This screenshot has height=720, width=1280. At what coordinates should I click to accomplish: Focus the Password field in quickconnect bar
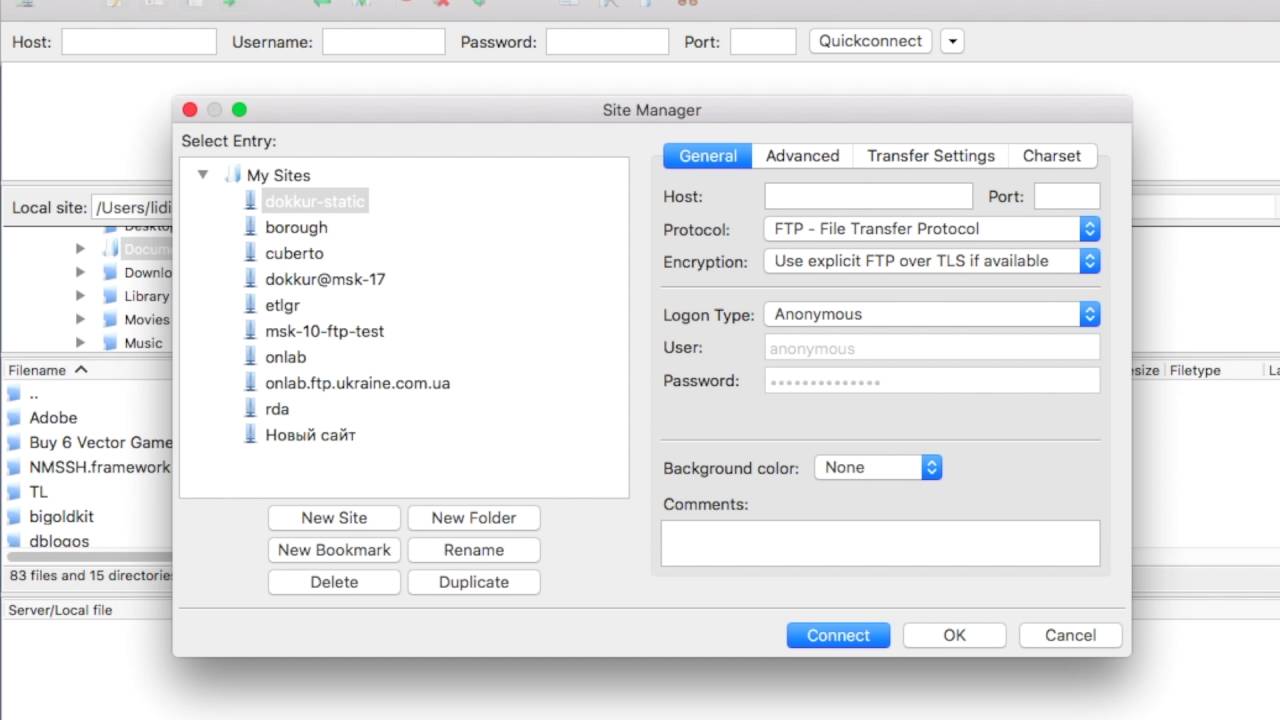pyautogui.click(x=607, y=42)
